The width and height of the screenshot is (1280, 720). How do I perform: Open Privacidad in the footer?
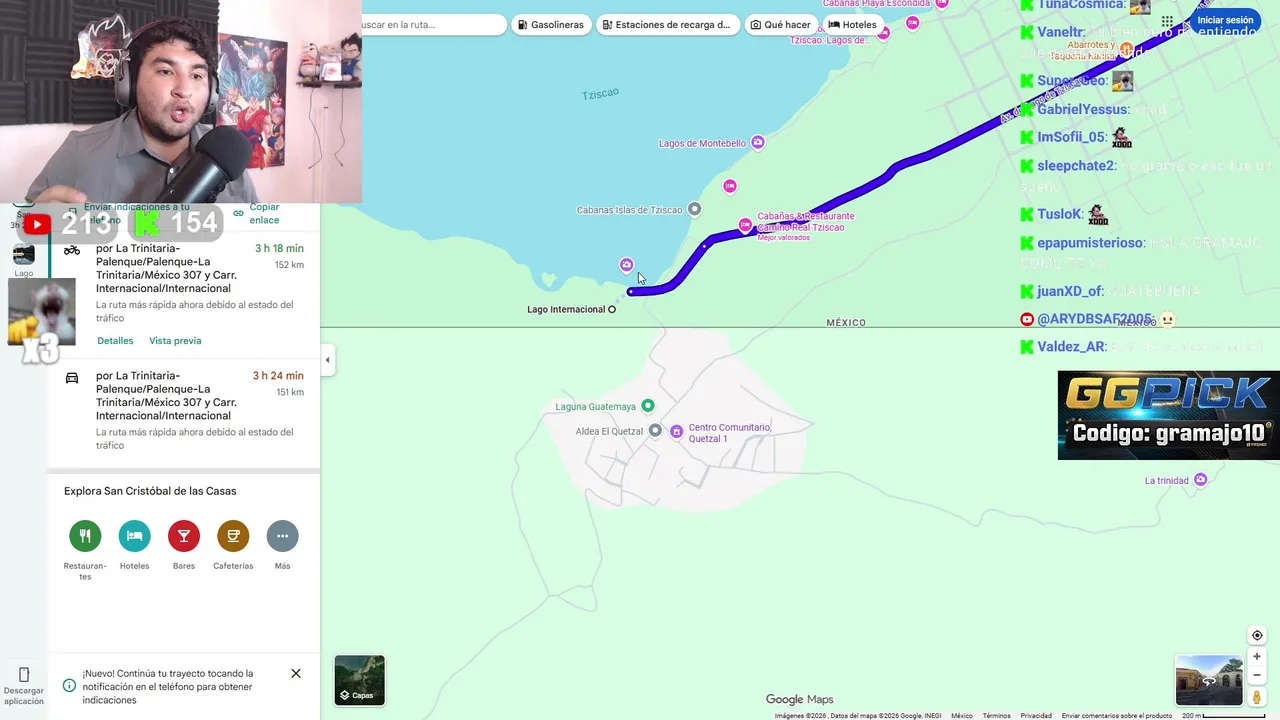click(1036, 716)
